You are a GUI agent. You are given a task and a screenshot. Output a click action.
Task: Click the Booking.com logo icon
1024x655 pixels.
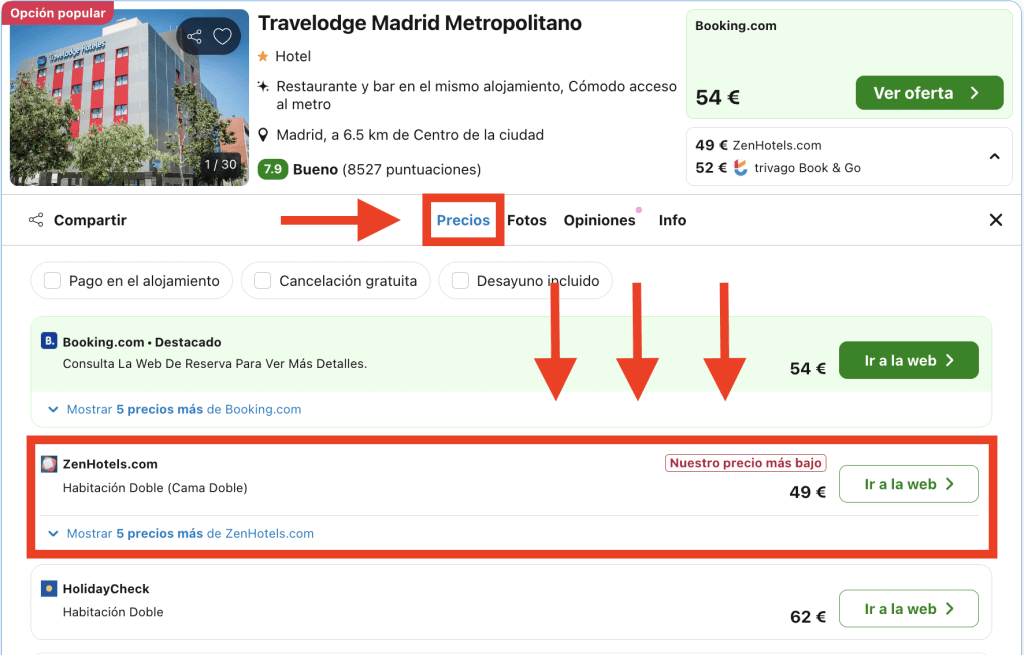(49, 342)
